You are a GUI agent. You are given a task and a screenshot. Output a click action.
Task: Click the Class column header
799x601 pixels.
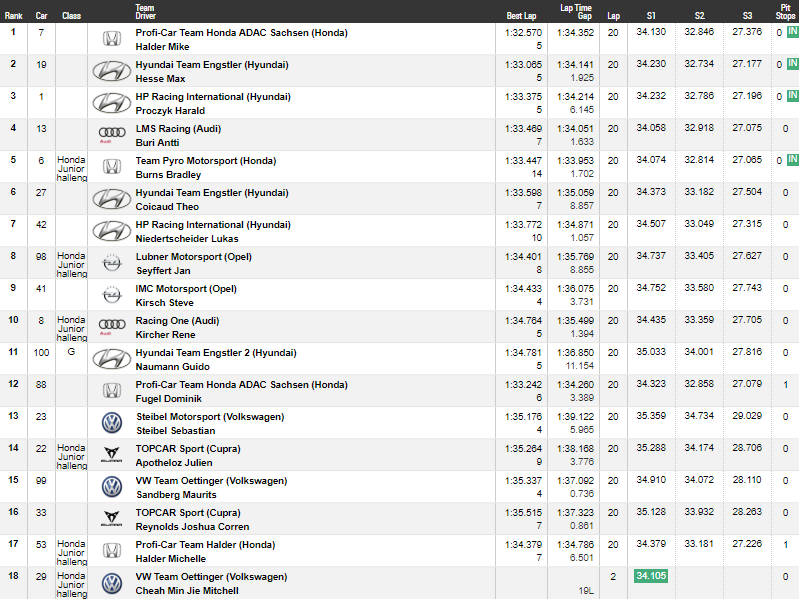point(71,16)
